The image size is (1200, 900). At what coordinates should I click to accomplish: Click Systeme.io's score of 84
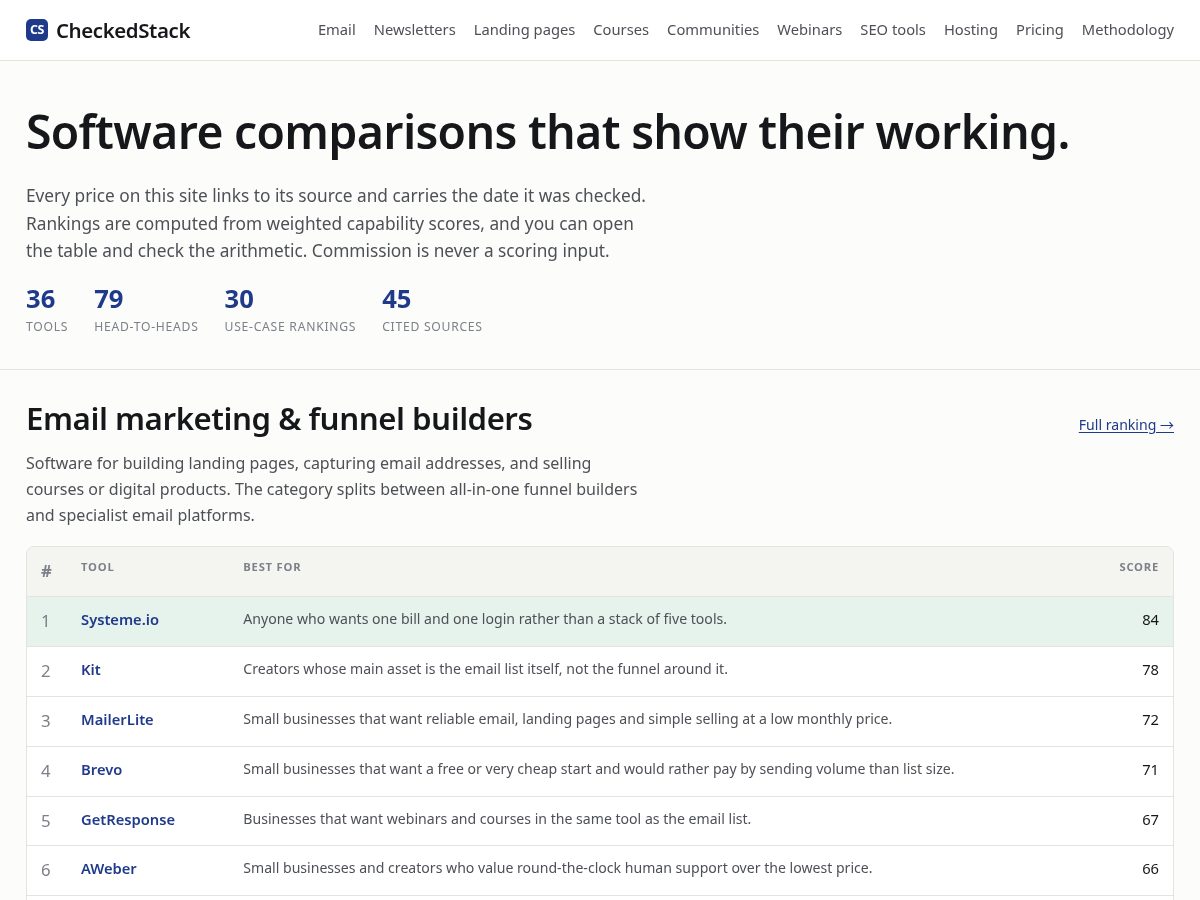(x=1150, y=620)
